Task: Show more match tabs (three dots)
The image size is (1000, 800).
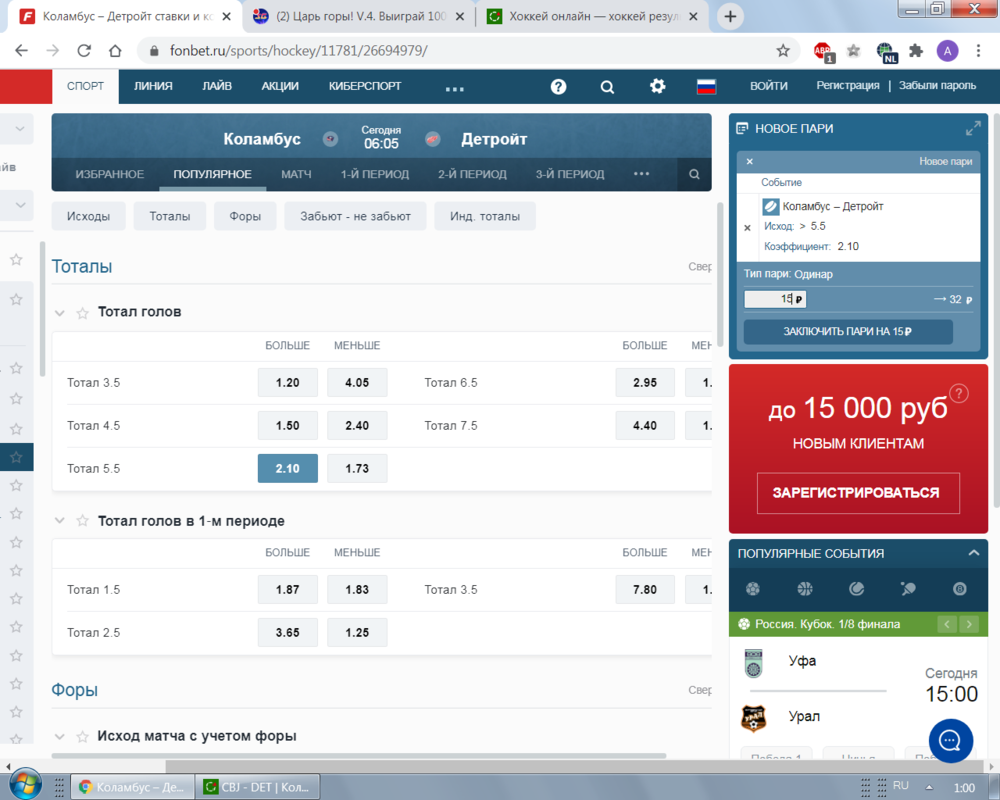Action: (x=641, y=174)
